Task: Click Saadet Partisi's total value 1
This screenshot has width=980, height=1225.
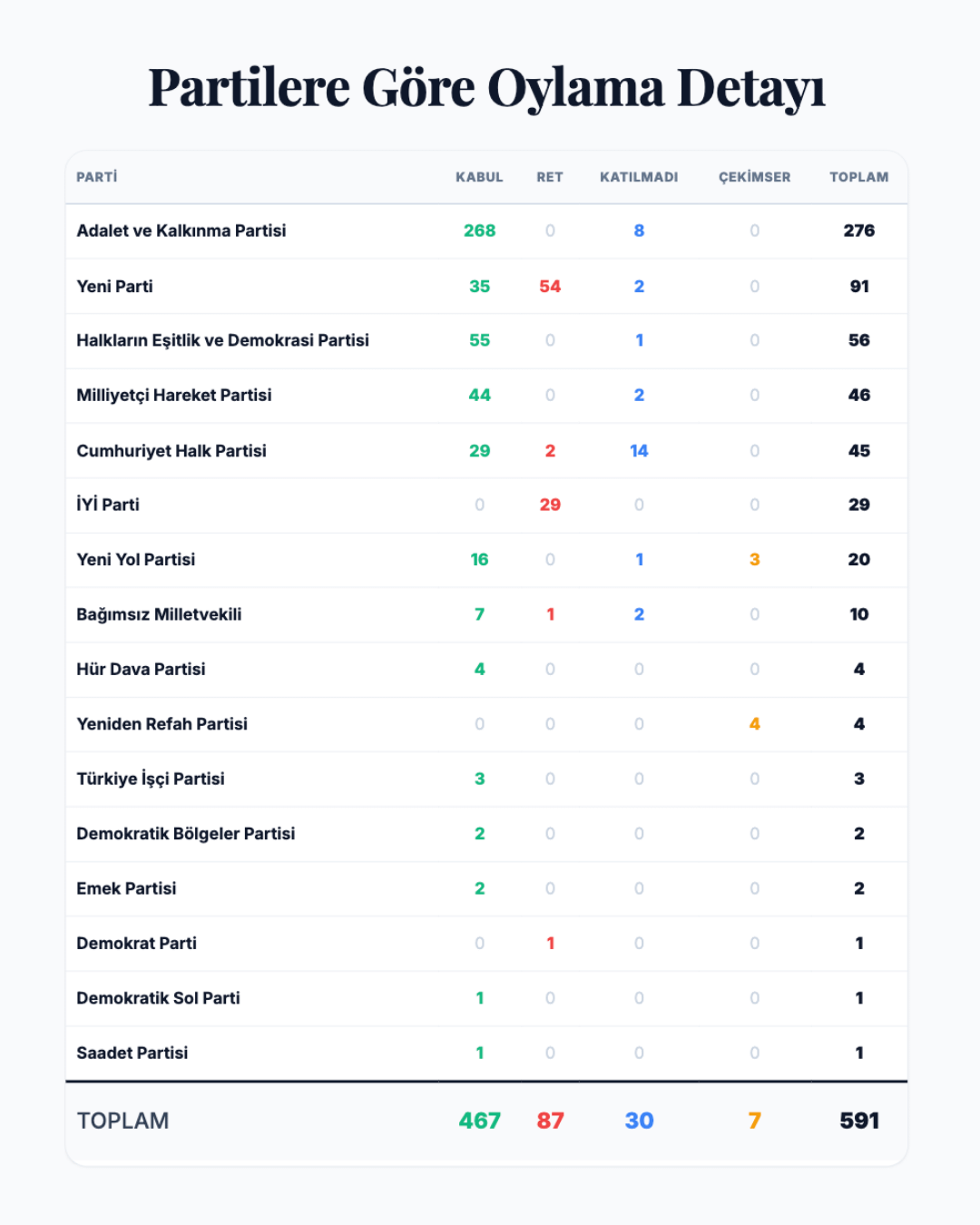Action: (859, 1053)
